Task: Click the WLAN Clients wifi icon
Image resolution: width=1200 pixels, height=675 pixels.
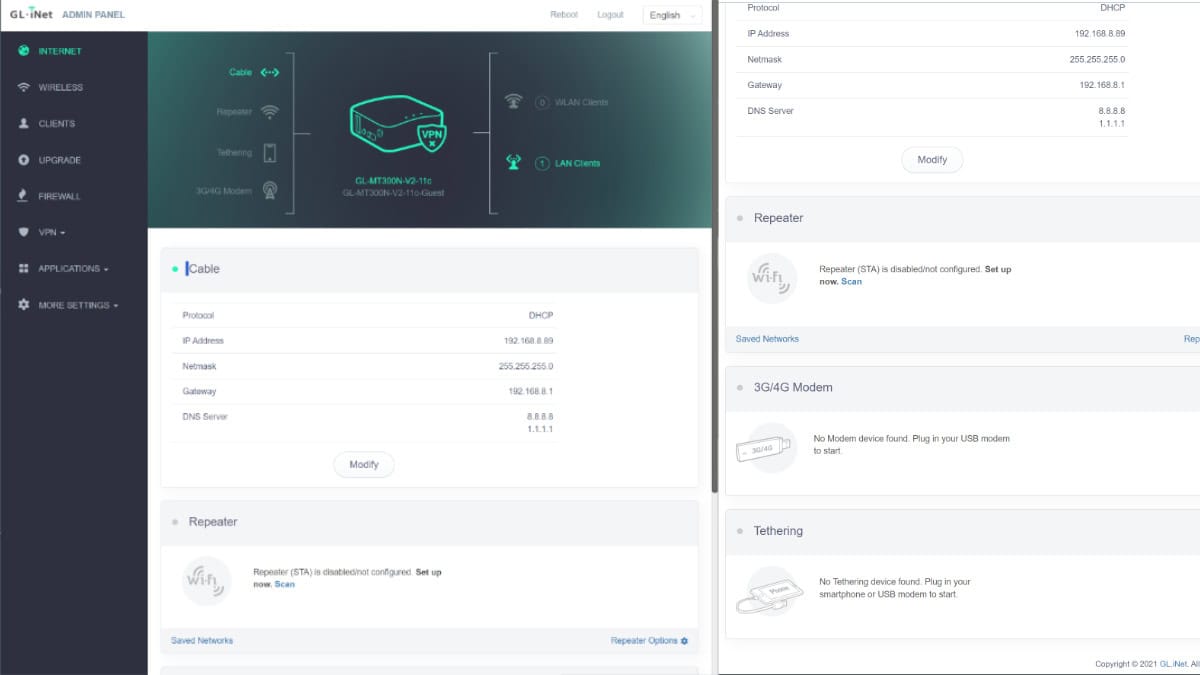Action: click(x=513, y=102)
